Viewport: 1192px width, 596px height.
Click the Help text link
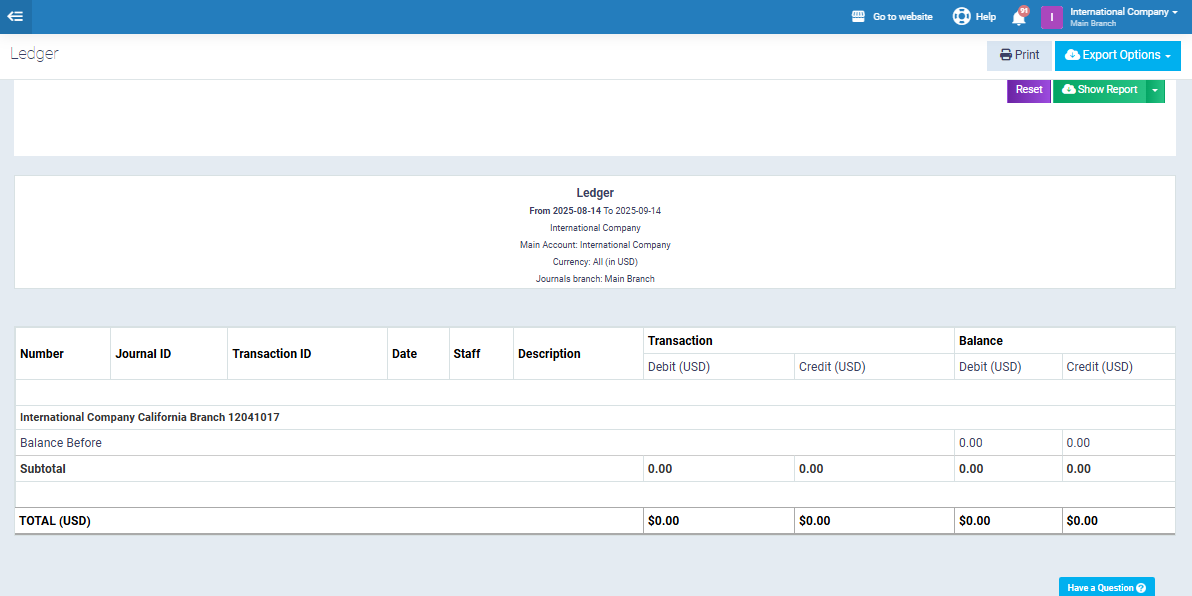(x=985, y=17)
